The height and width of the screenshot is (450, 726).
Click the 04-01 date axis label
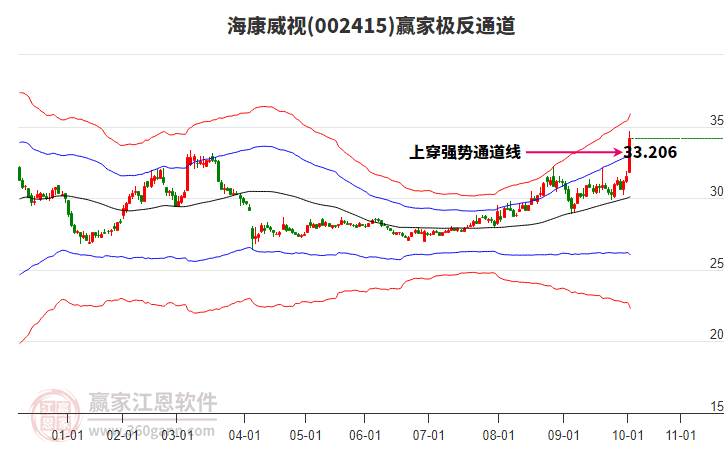(244, 435)
